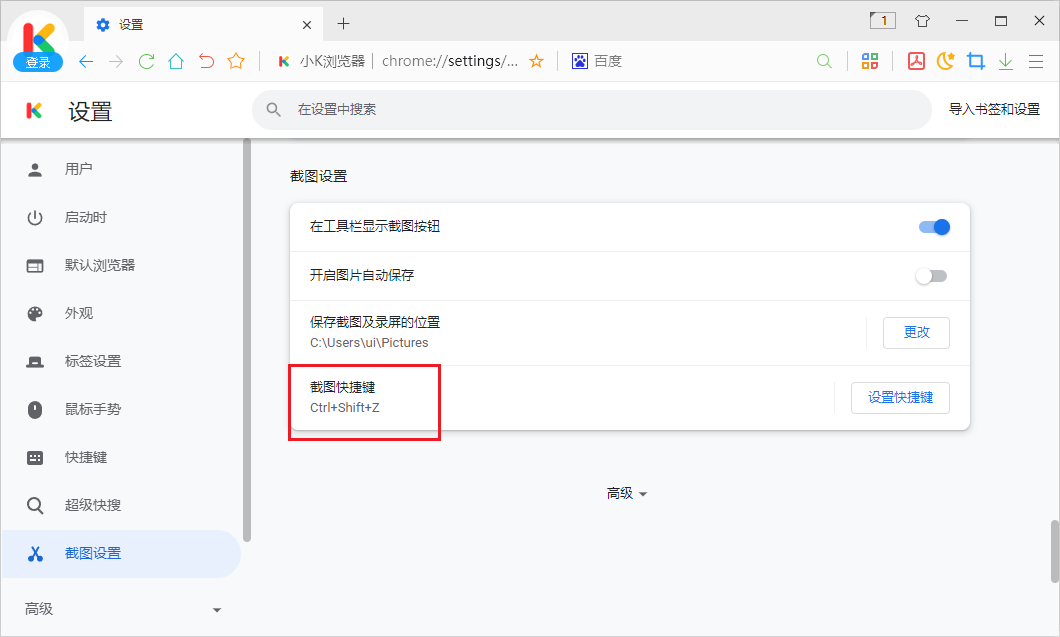The width and height of the screenshot is (1060, 637).
Task: Expand the 高级 section in the sidebar
Action: (x=122, y=609)
